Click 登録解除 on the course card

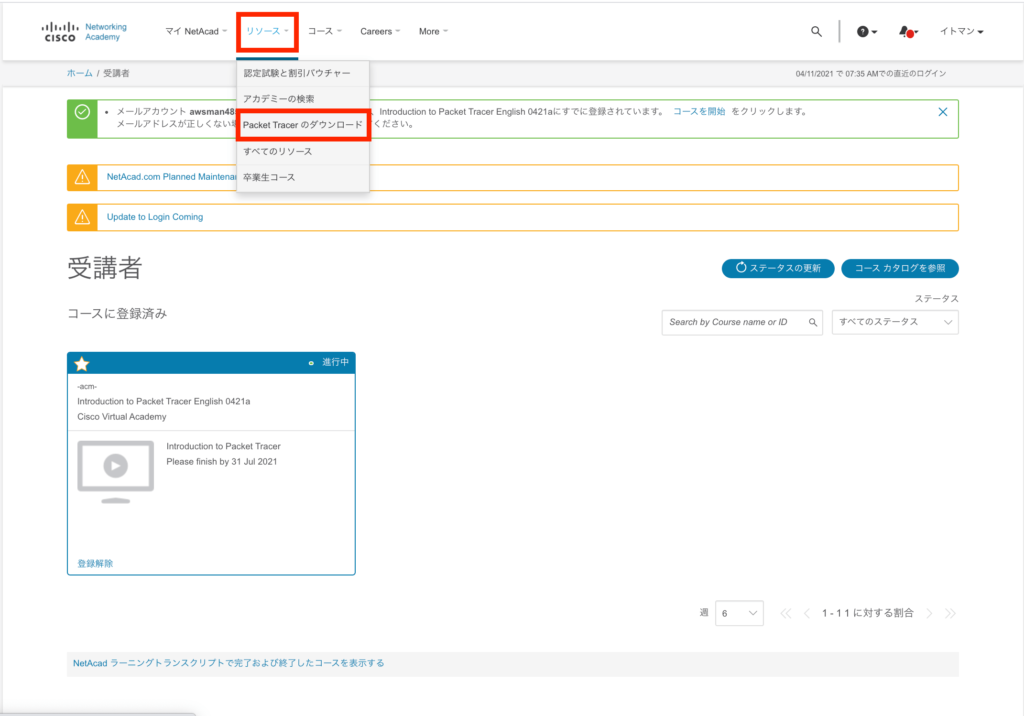(x=95, y=564)
